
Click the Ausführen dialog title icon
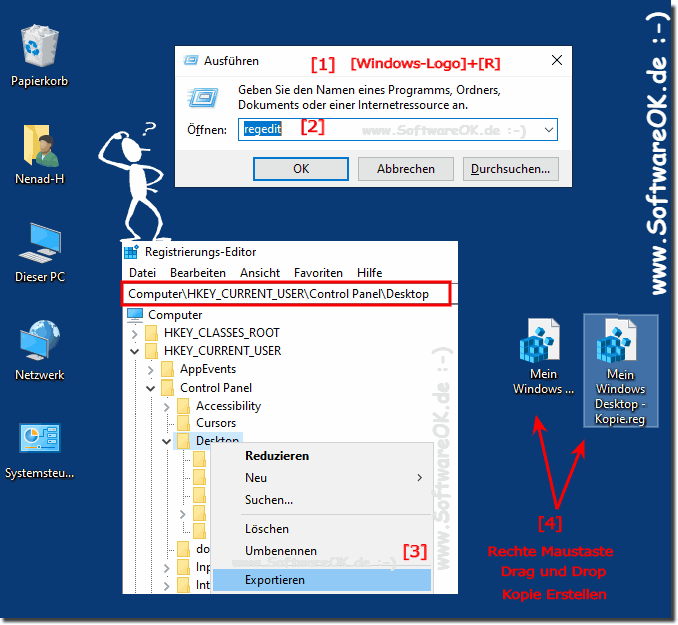(191, 61)
